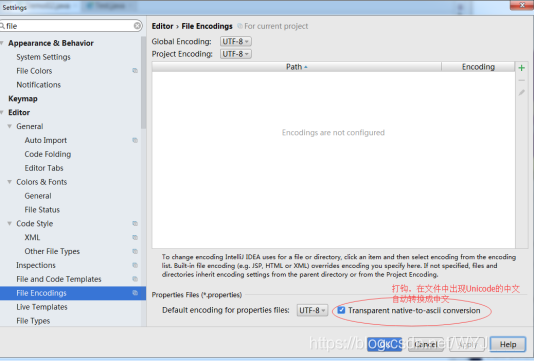Select General under Colors & Fonts
The image size is (534, 362).
pos(38,196)
